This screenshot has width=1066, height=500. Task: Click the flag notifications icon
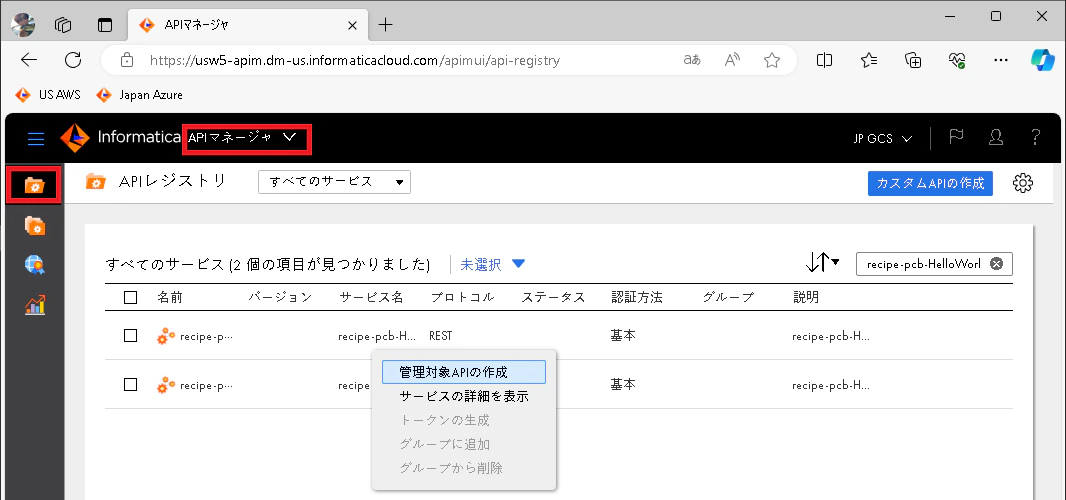956,137
